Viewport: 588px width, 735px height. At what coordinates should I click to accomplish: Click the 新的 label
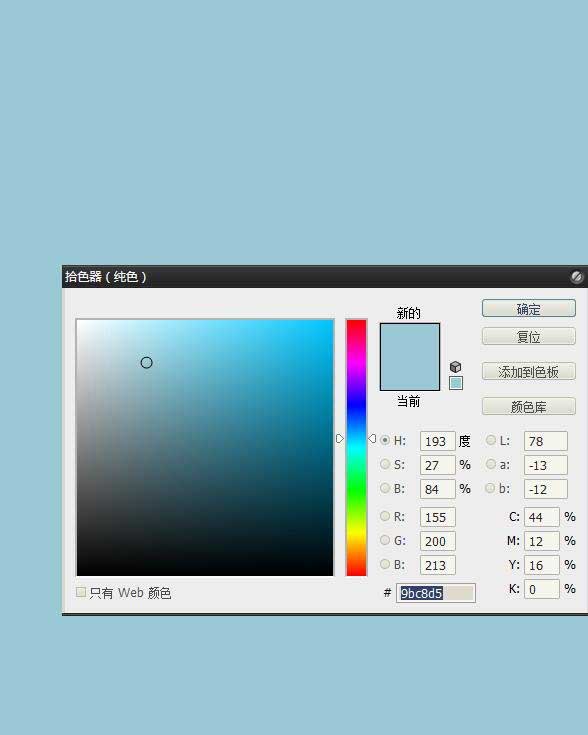408,313
